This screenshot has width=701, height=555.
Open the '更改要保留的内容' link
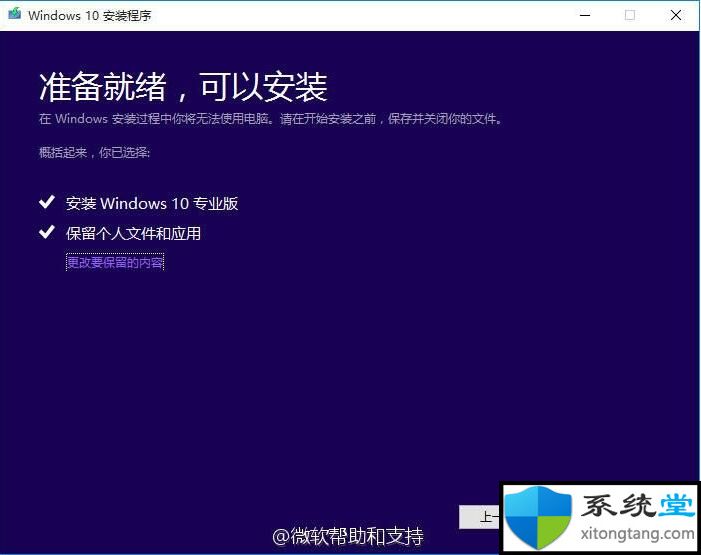(115, 262)
